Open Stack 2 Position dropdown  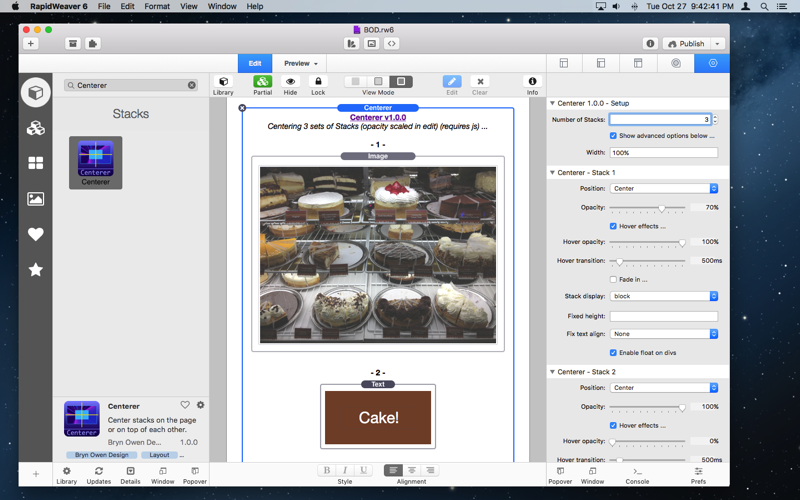pos(664,388)
